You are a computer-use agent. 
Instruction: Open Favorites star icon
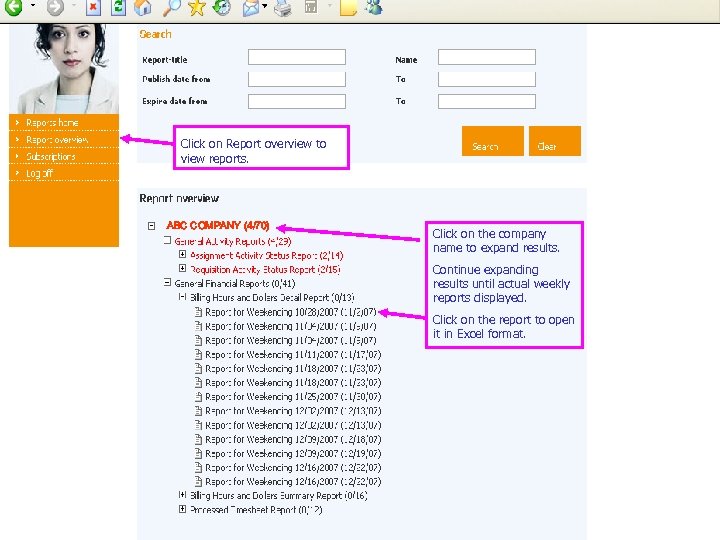point(197,7)
